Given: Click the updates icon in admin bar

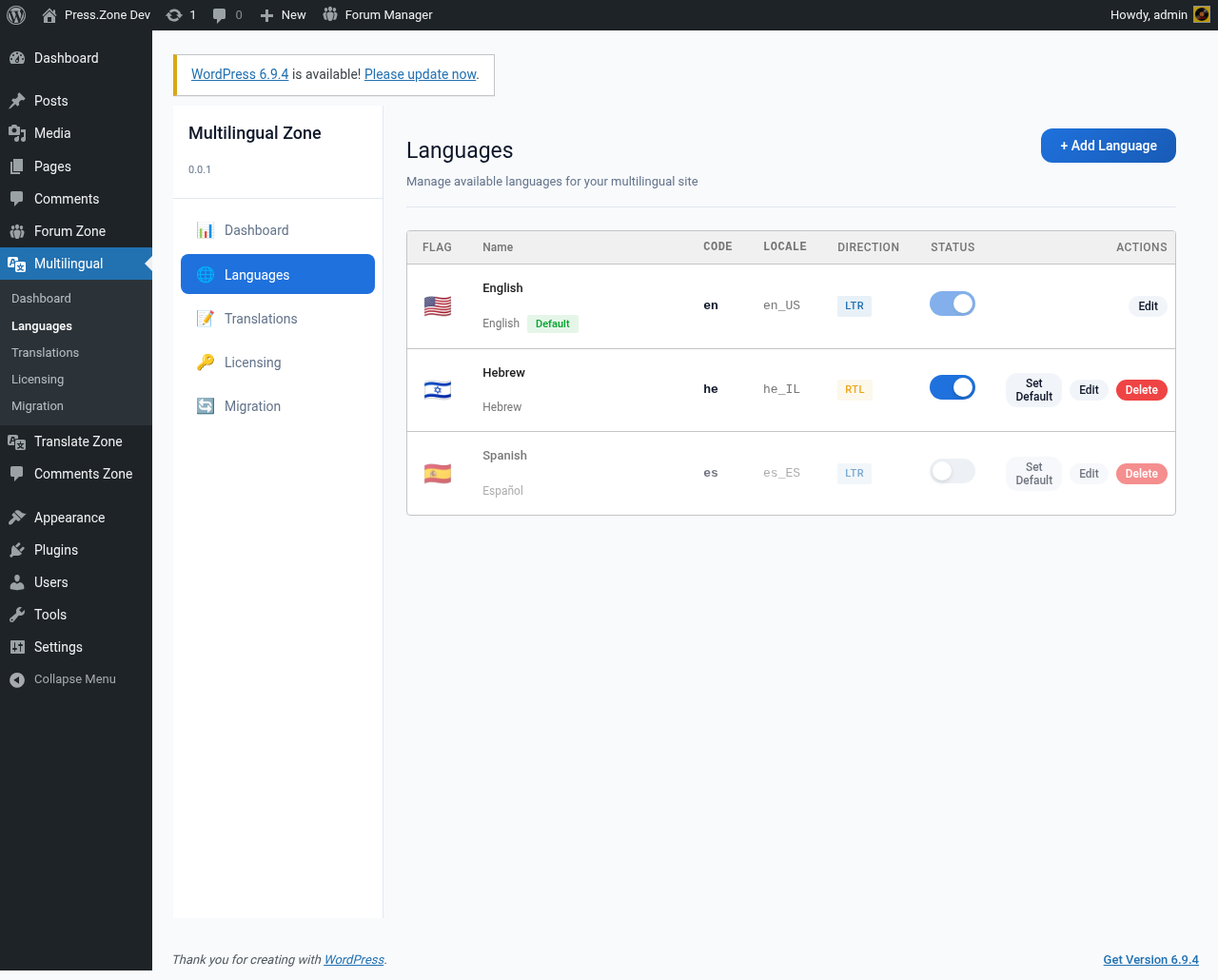Looking at the screenshot, I should tap(174, 15).
